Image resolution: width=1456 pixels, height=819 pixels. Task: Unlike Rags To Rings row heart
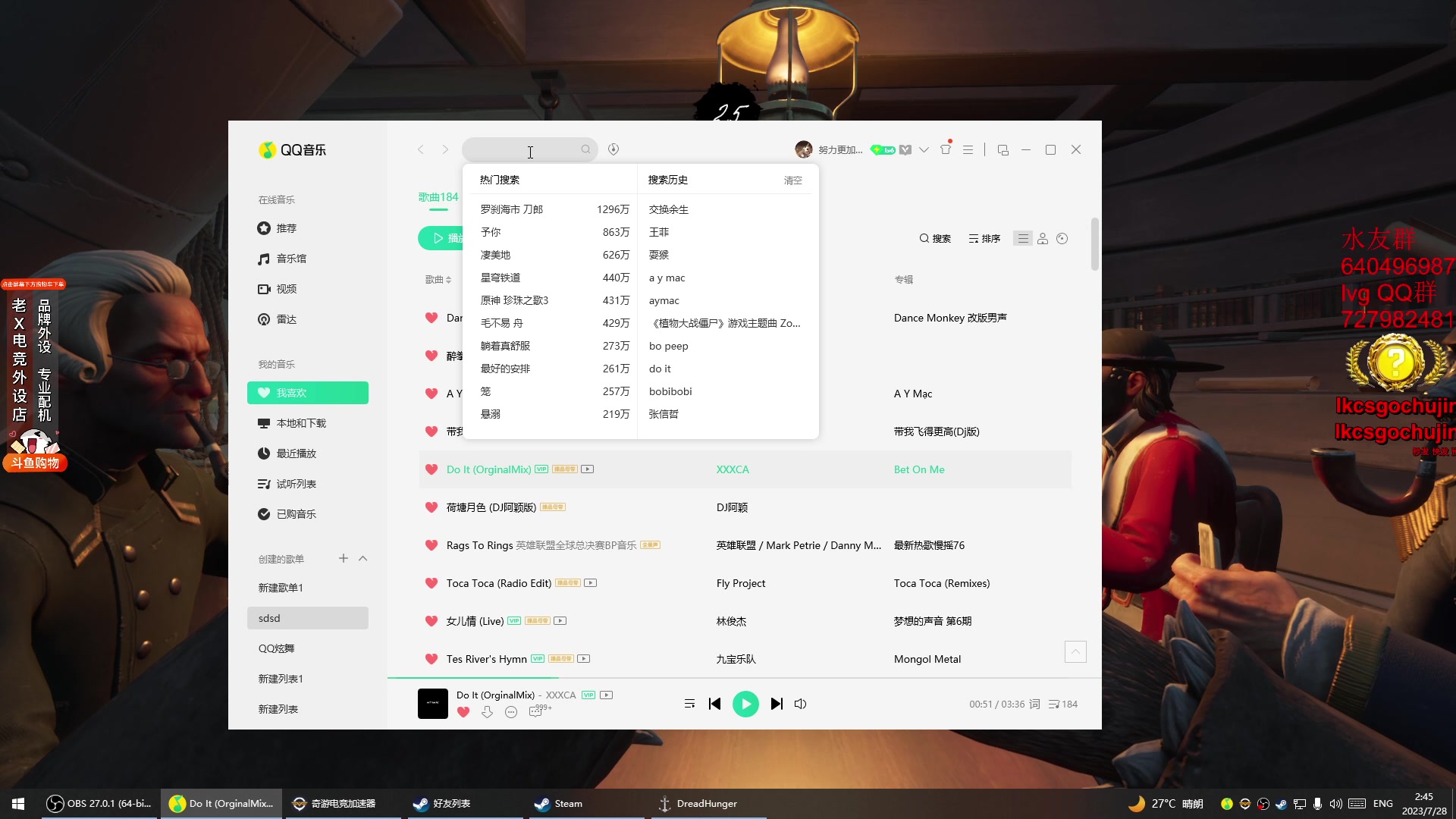pyautogui.click(x=431, y=545)
